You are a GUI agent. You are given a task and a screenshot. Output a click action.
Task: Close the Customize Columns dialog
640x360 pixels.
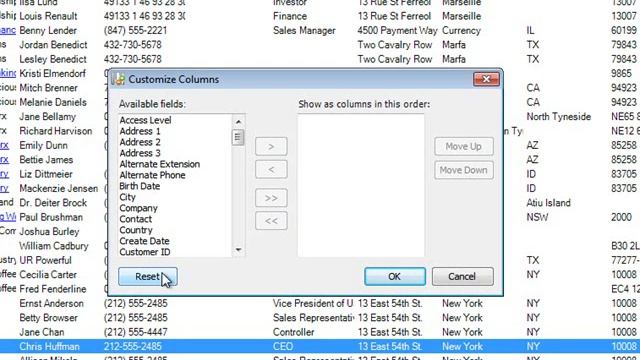486,79
